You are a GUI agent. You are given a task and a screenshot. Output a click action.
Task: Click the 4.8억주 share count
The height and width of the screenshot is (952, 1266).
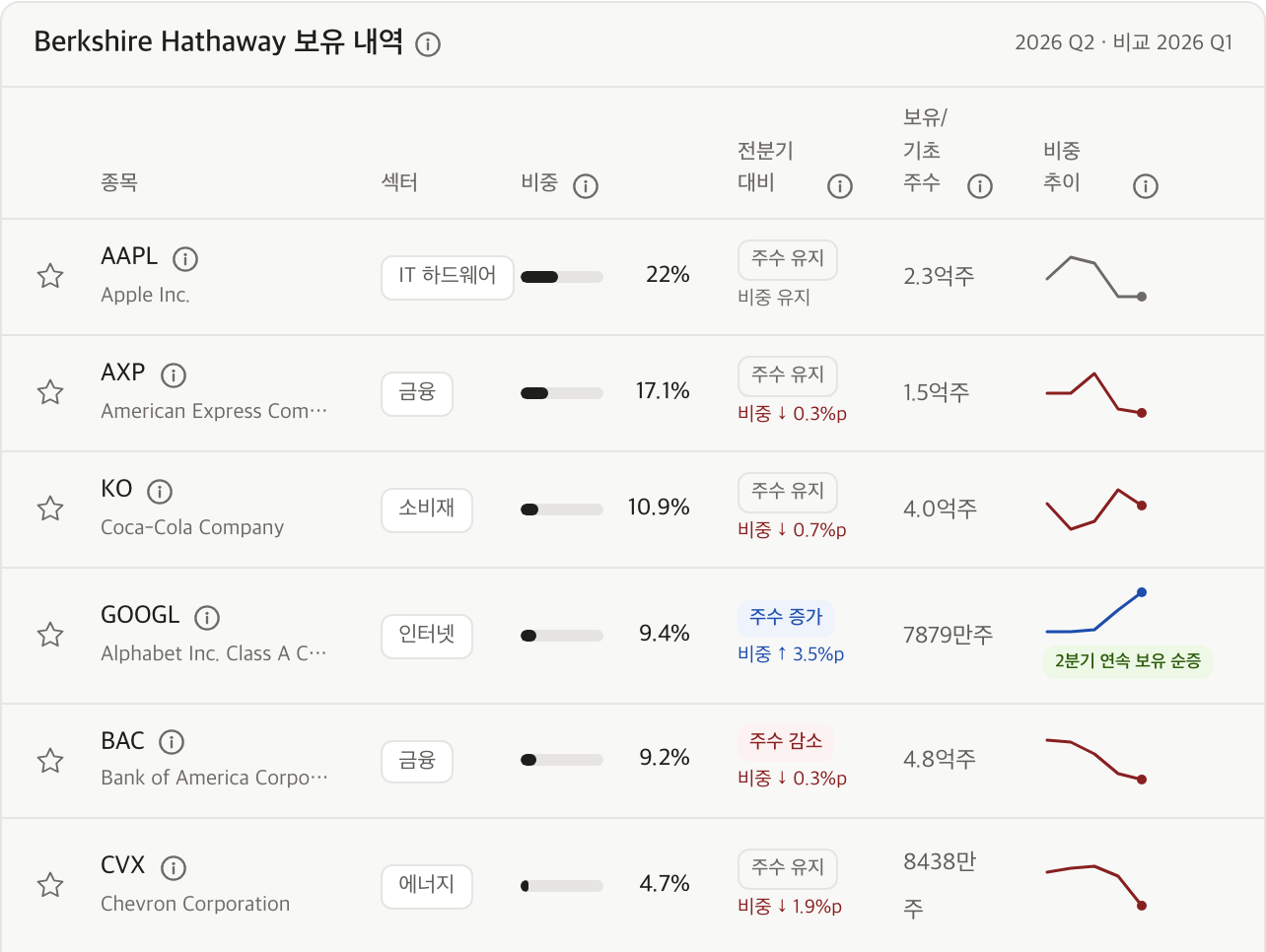tap(940, 759)
